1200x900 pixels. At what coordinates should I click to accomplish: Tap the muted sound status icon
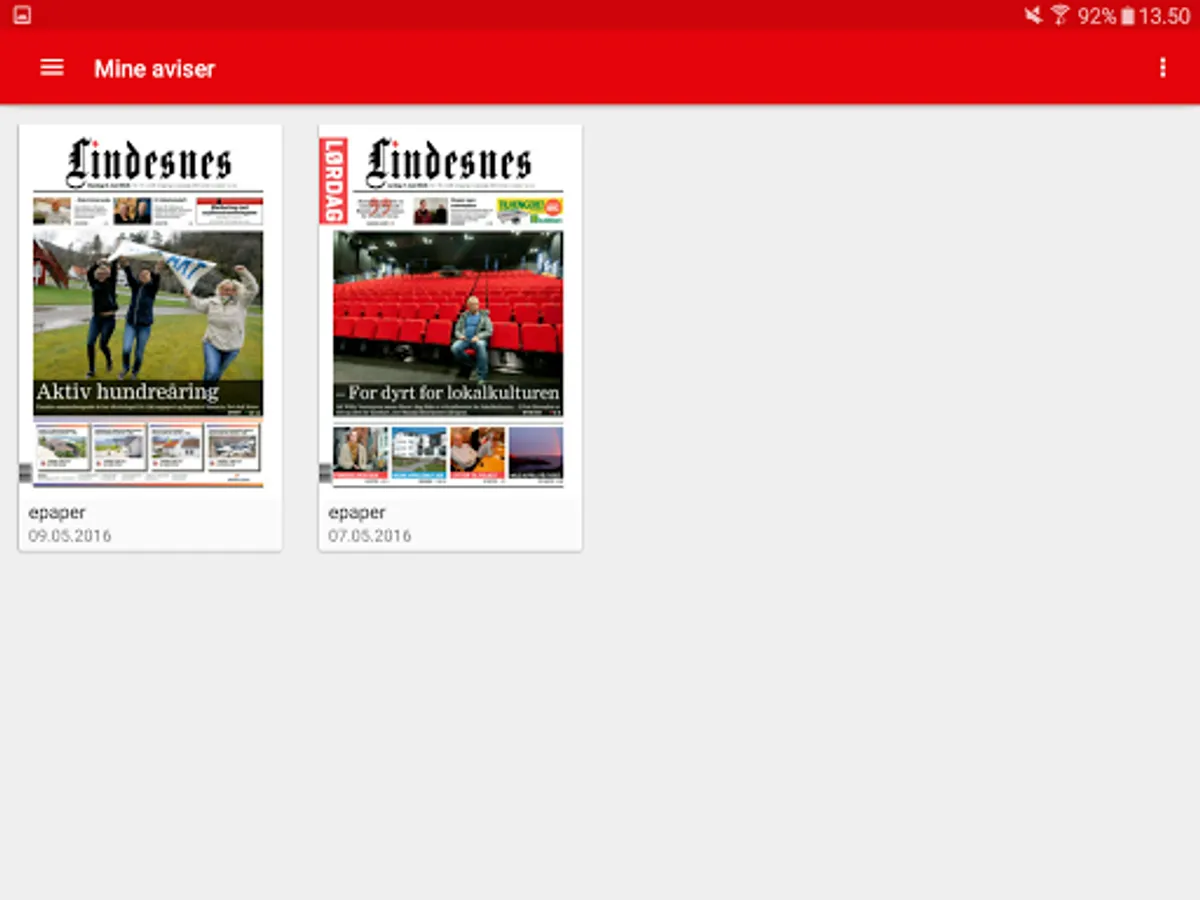(x=1033, y=15)
